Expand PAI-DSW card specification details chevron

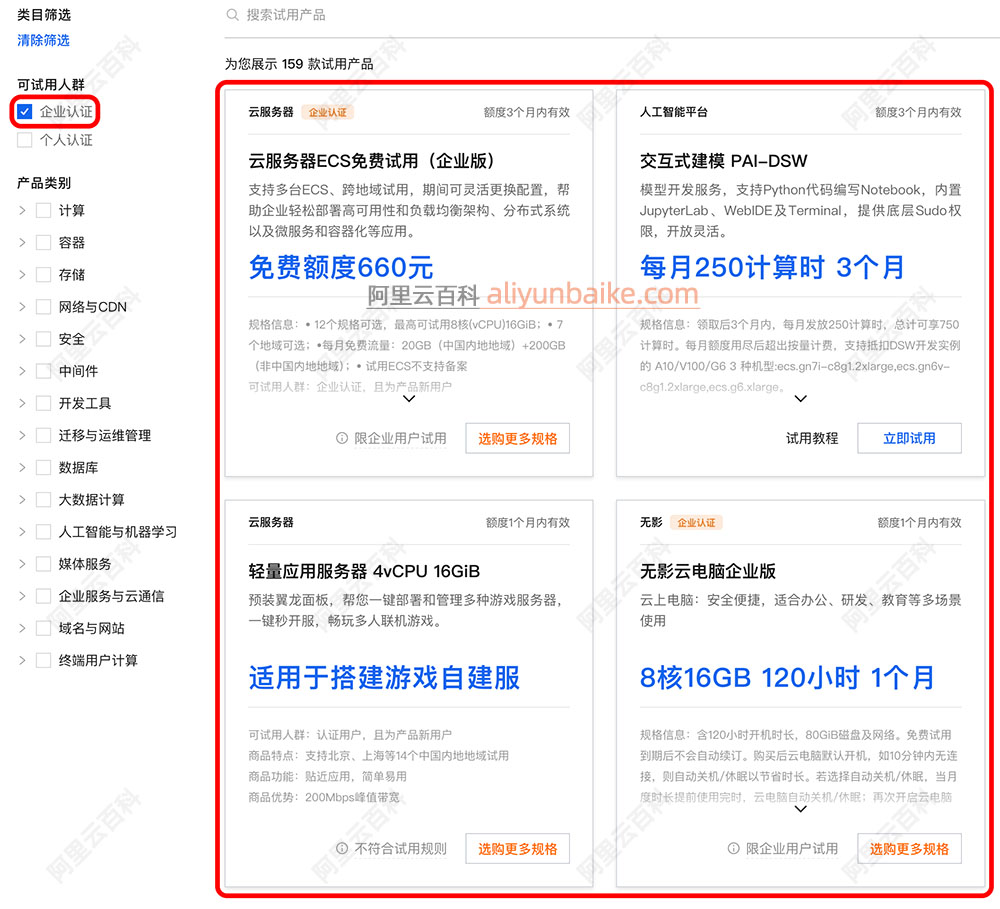click(x=801, y=399)
